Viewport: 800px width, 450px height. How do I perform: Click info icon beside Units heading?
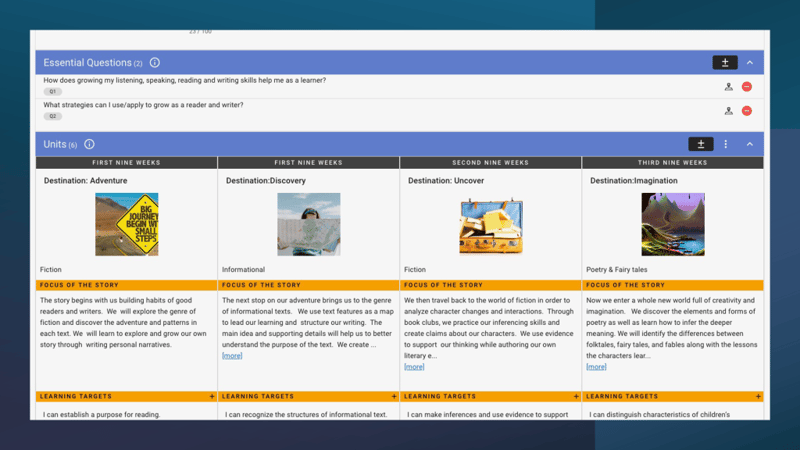point(89,145)
